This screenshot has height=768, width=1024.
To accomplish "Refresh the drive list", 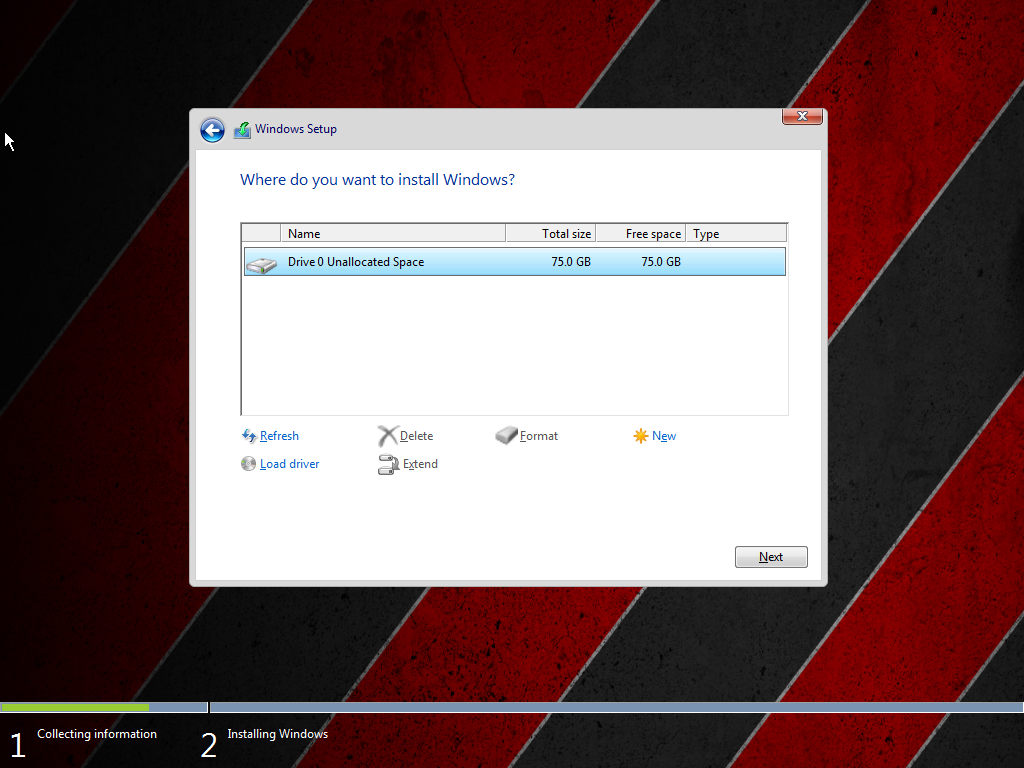I will click(280, 436).
